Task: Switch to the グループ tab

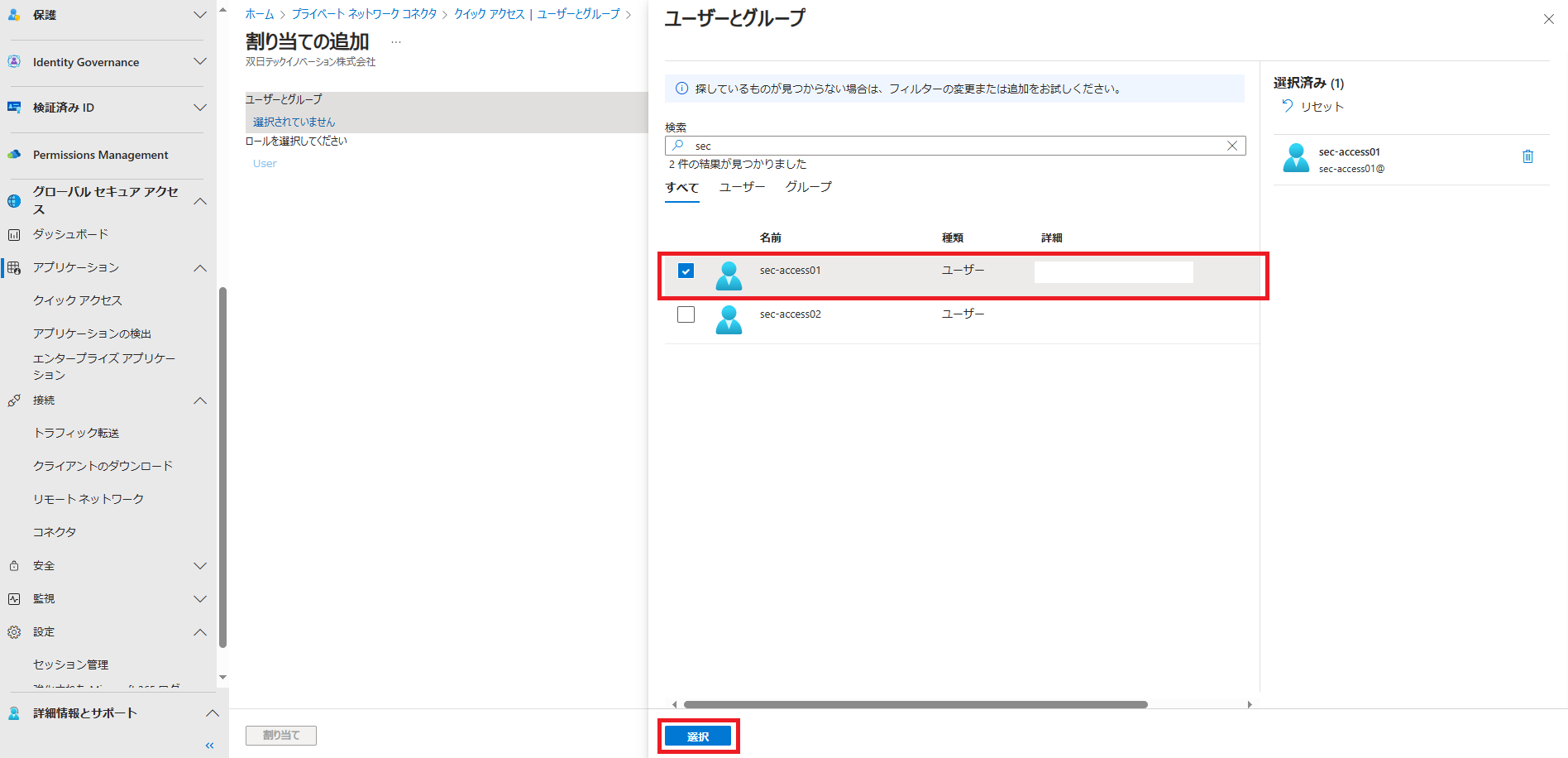Action: point(809,187)
